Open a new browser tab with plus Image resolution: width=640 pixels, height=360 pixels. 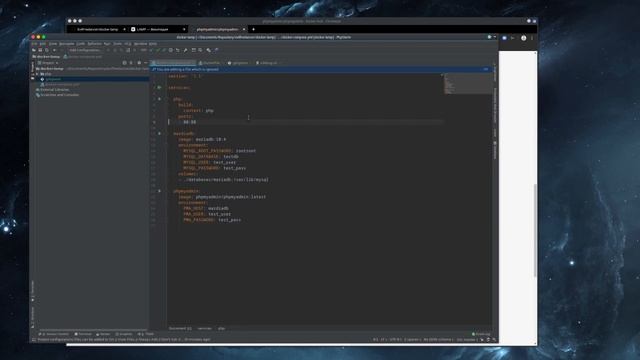click(x=253, y=29)
